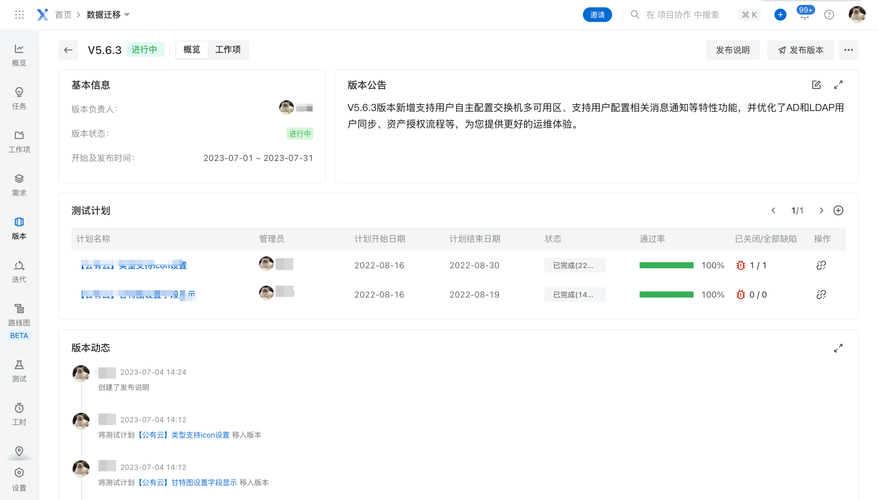
Task: Add a test plan with plus icon
Action: click(838, 211)
